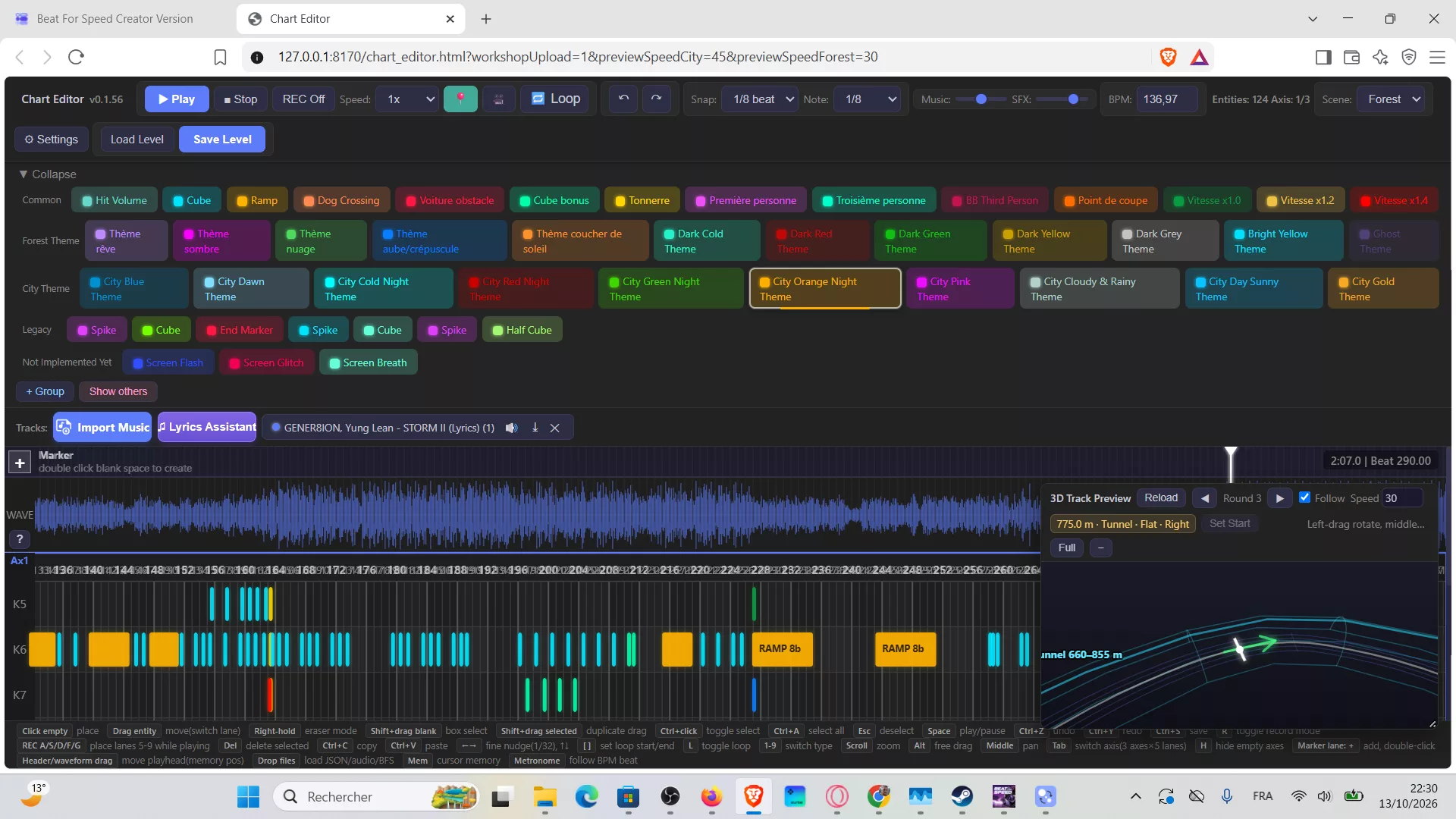Open a new browser tab

click(x=486, y=19)
